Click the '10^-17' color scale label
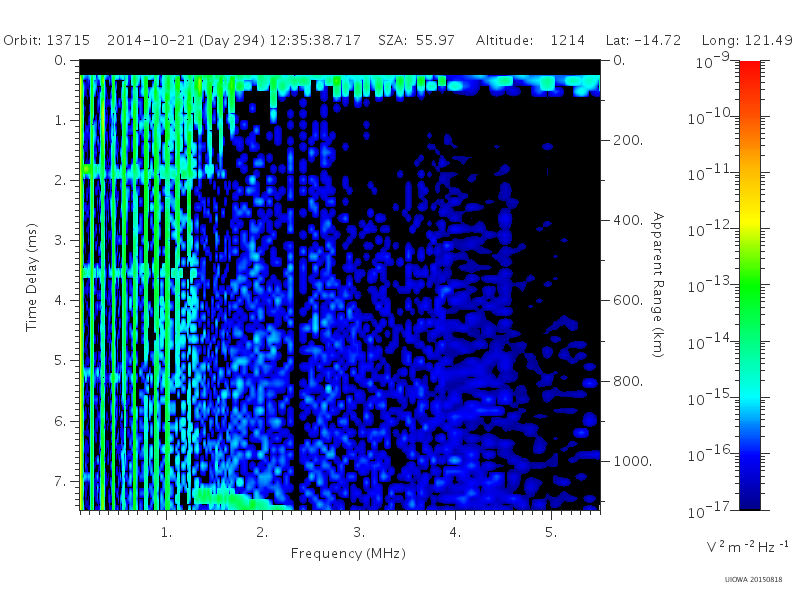This screenshot has height=600, width=800. 710,509
